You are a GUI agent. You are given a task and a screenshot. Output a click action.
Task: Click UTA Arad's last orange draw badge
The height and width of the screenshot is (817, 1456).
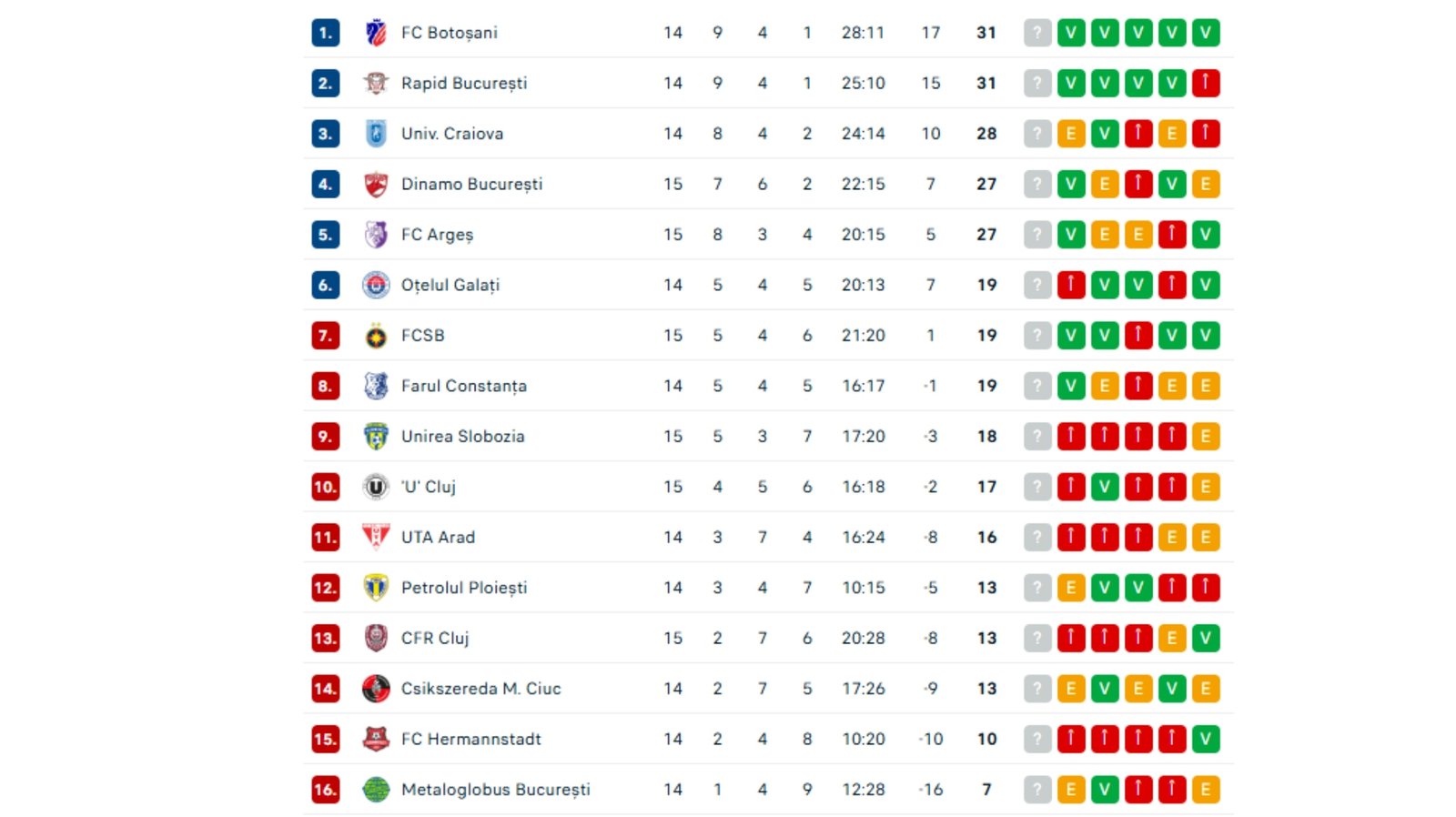1206,537
